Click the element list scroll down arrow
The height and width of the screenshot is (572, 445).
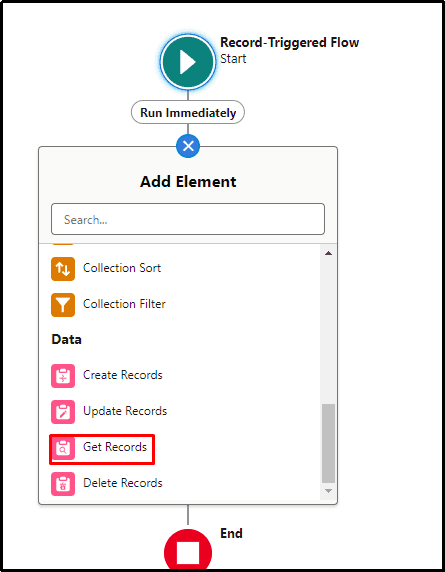coord(328,491)
